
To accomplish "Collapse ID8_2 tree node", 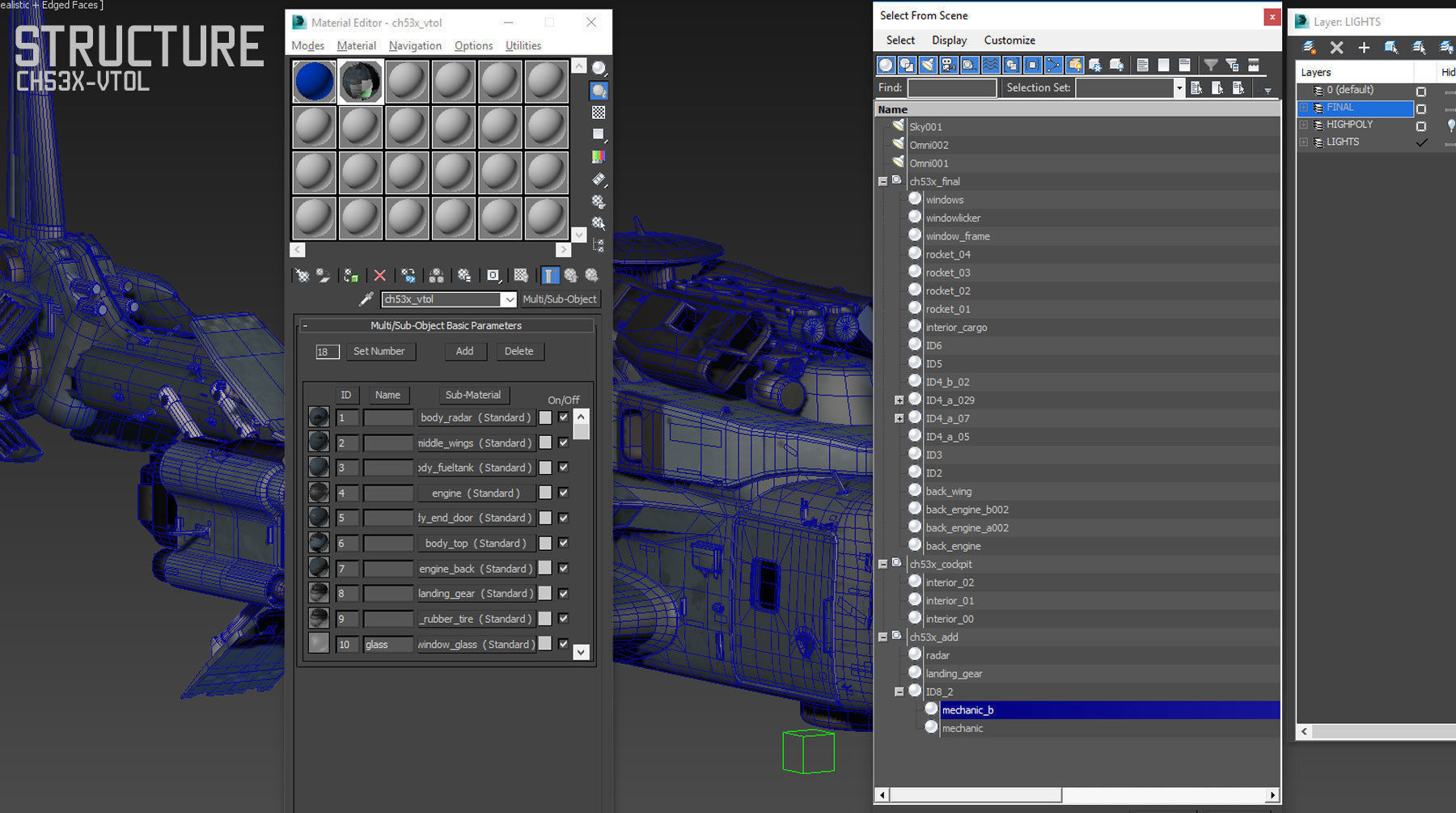I will click(x=899, y=692).
